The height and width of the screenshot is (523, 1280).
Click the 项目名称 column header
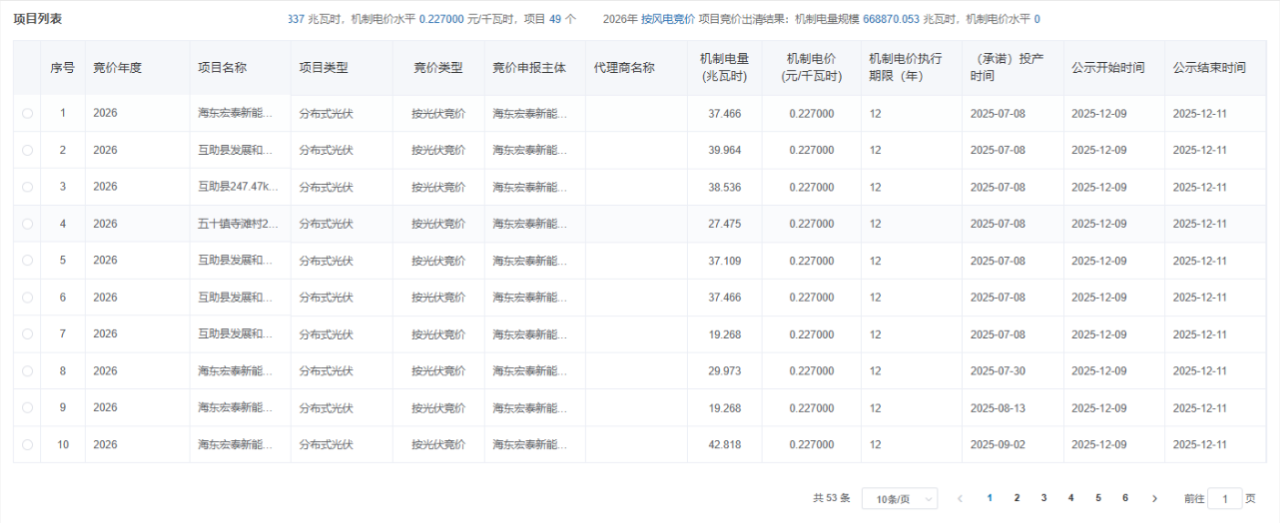pyautogui.click(x=222, y=68)
